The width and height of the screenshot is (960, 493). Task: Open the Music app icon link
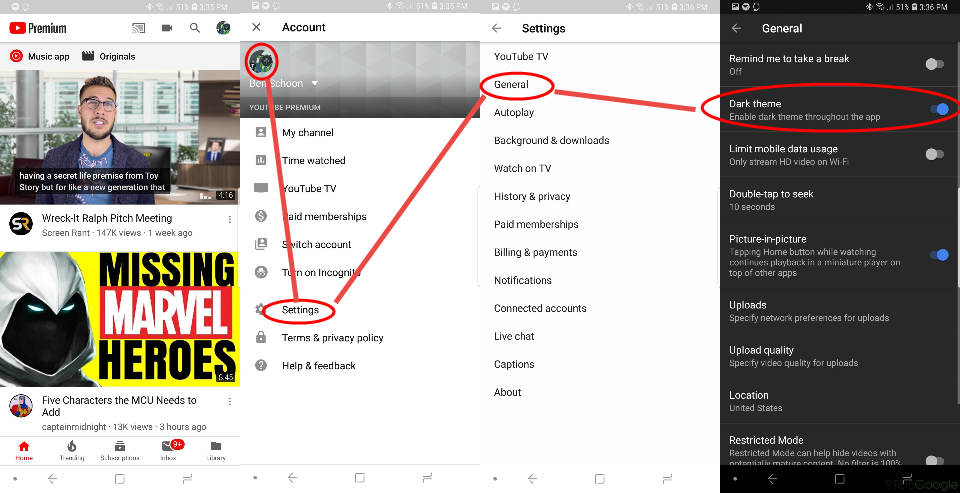pos(17,56)
